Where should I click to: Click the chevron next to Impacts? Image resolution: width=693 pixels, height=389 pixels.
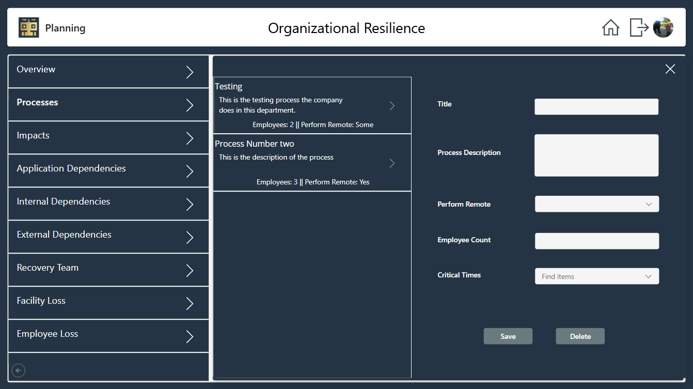(190, 138)
